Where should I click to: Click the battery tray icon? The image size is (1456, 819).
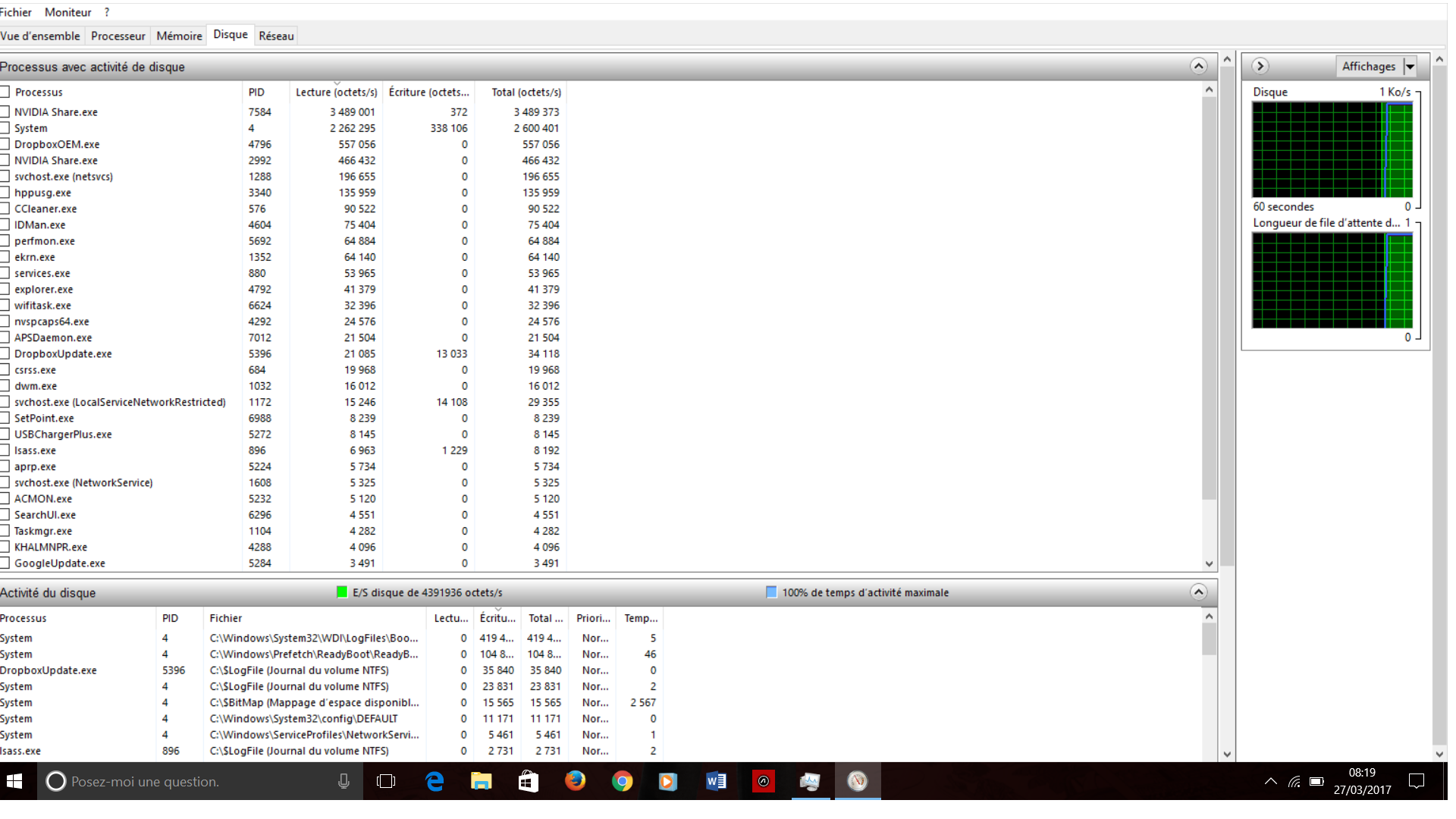pyautogui.click(x=1317, y=781)
